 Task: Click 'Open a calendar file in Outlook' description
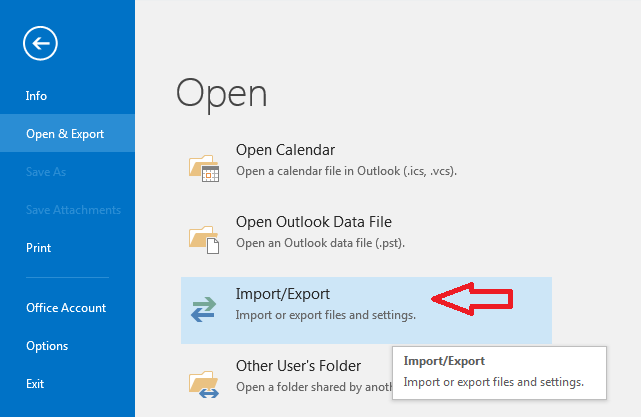346,171
